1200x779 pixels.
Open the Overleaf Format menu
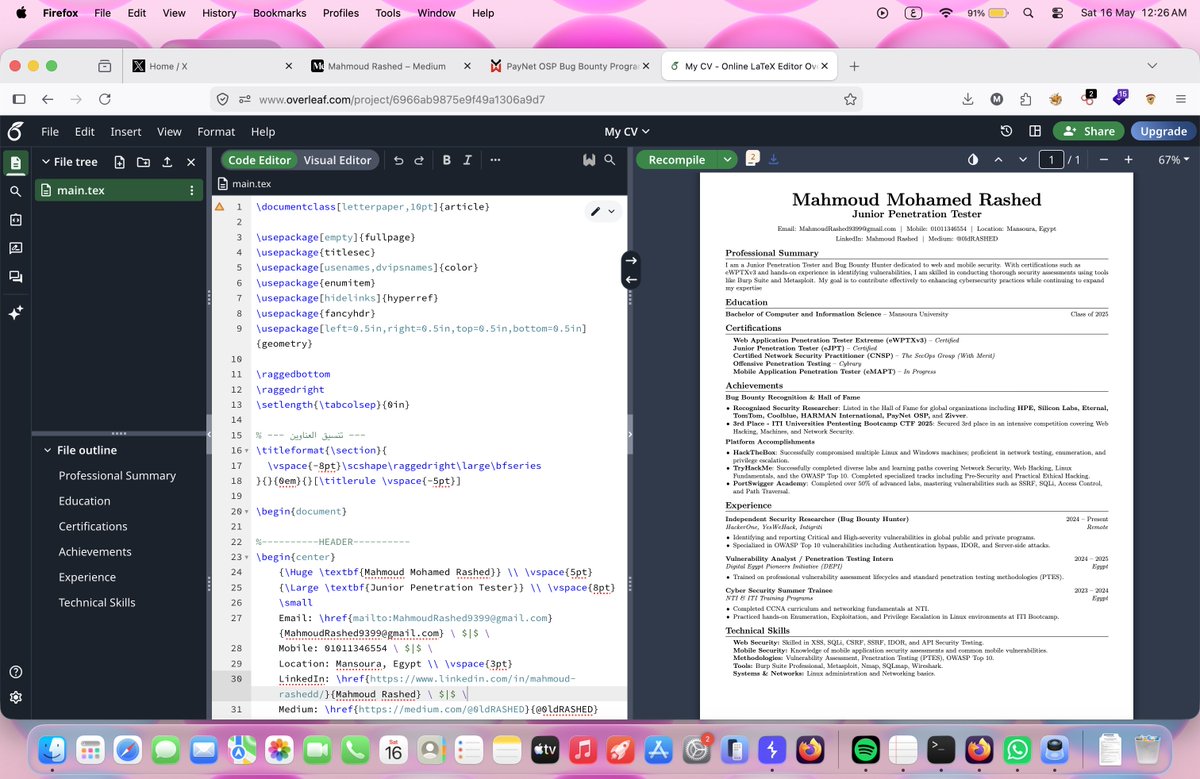click(x=216, y=131)
